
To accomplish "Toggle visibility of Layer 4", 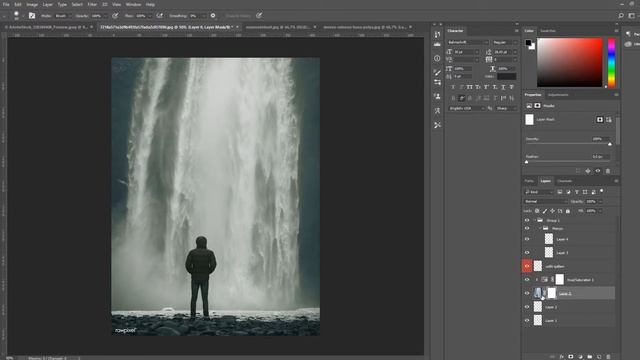I will click(x=527, y=239).
